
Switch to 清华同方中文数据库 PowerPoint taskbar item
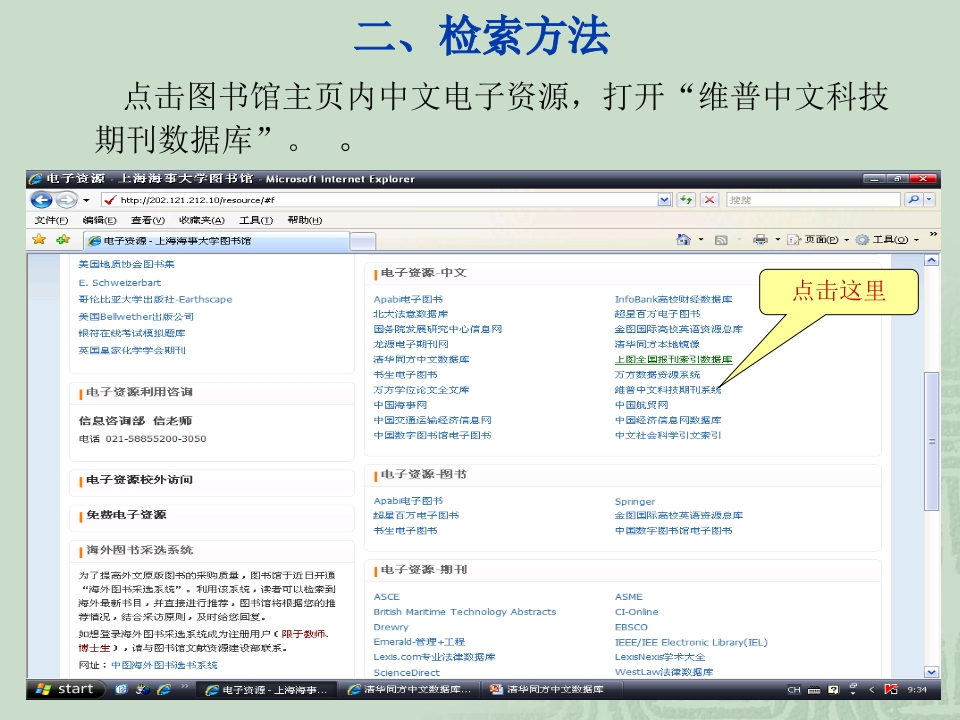(551, 690)
